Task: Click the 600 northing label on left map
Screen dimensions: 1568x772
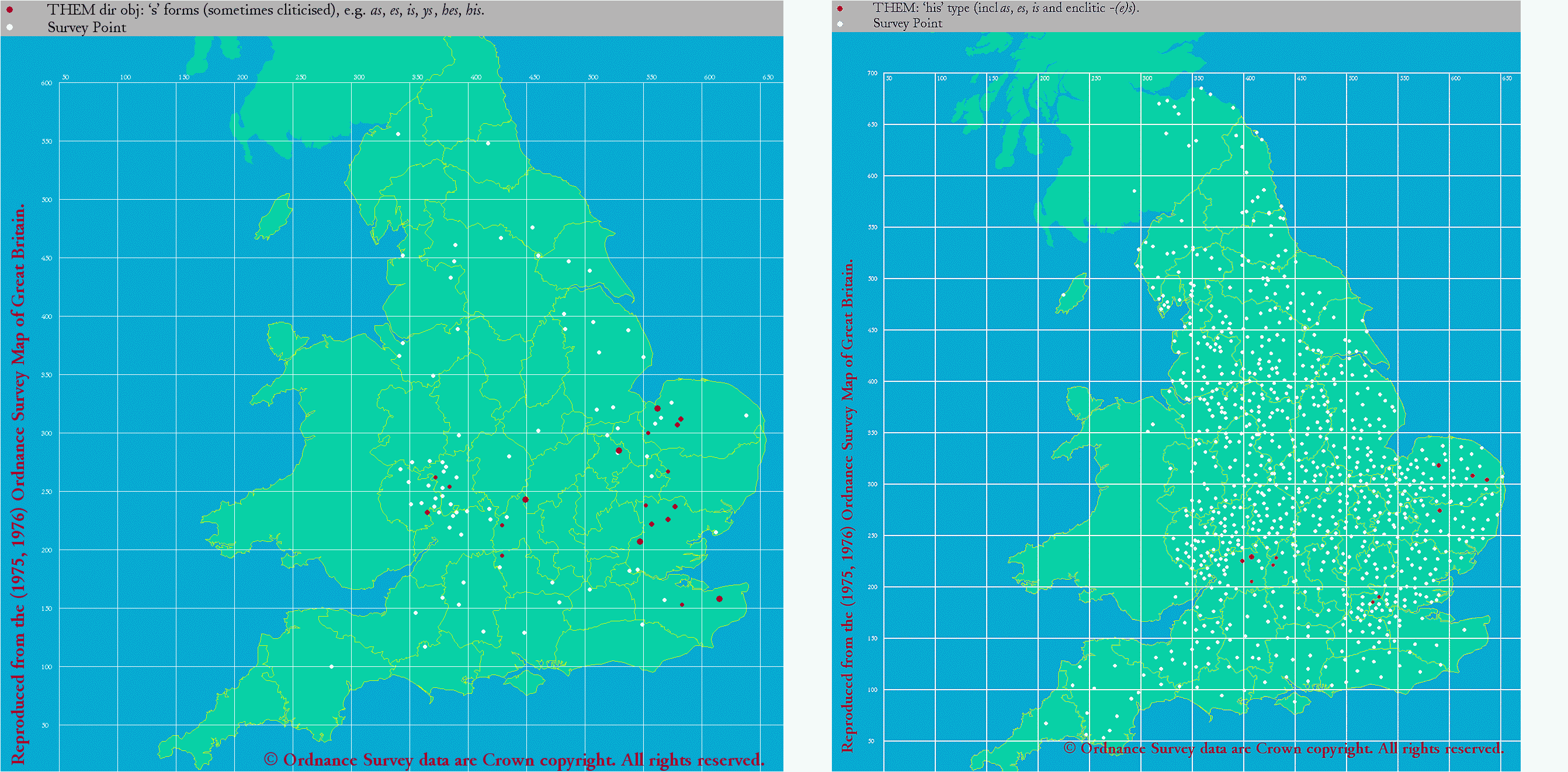Action: [x=46, y=83]
